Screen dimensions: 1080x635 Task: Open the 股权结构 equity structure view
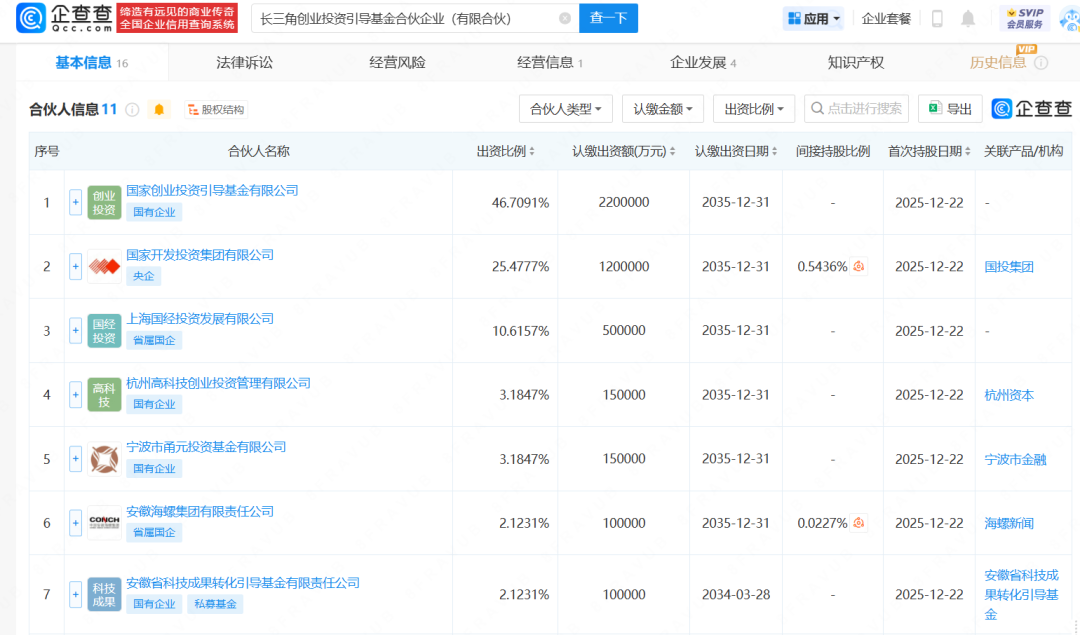coord(215,110)
